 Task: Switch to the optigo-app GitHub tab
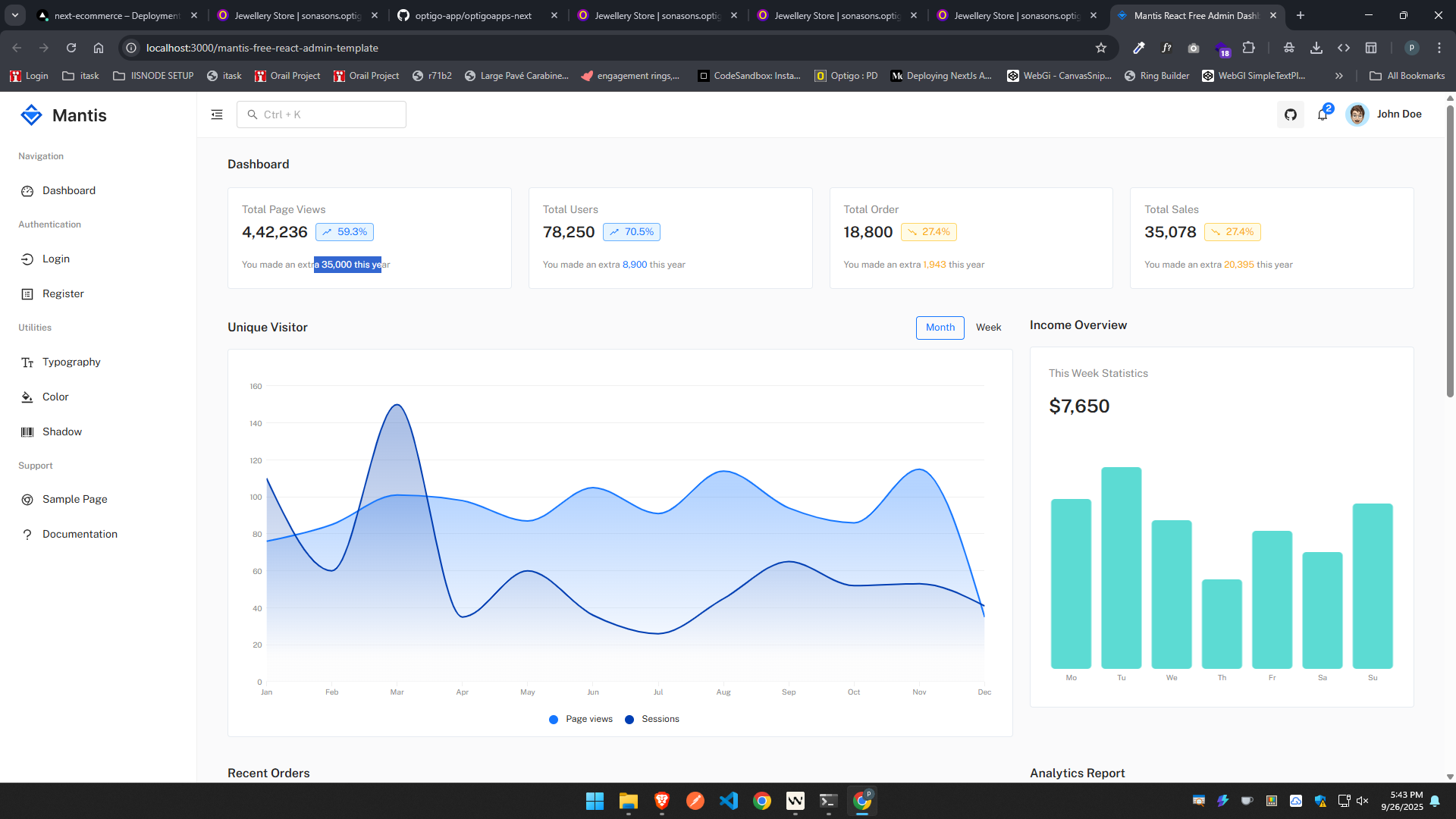tap(473, 15)
